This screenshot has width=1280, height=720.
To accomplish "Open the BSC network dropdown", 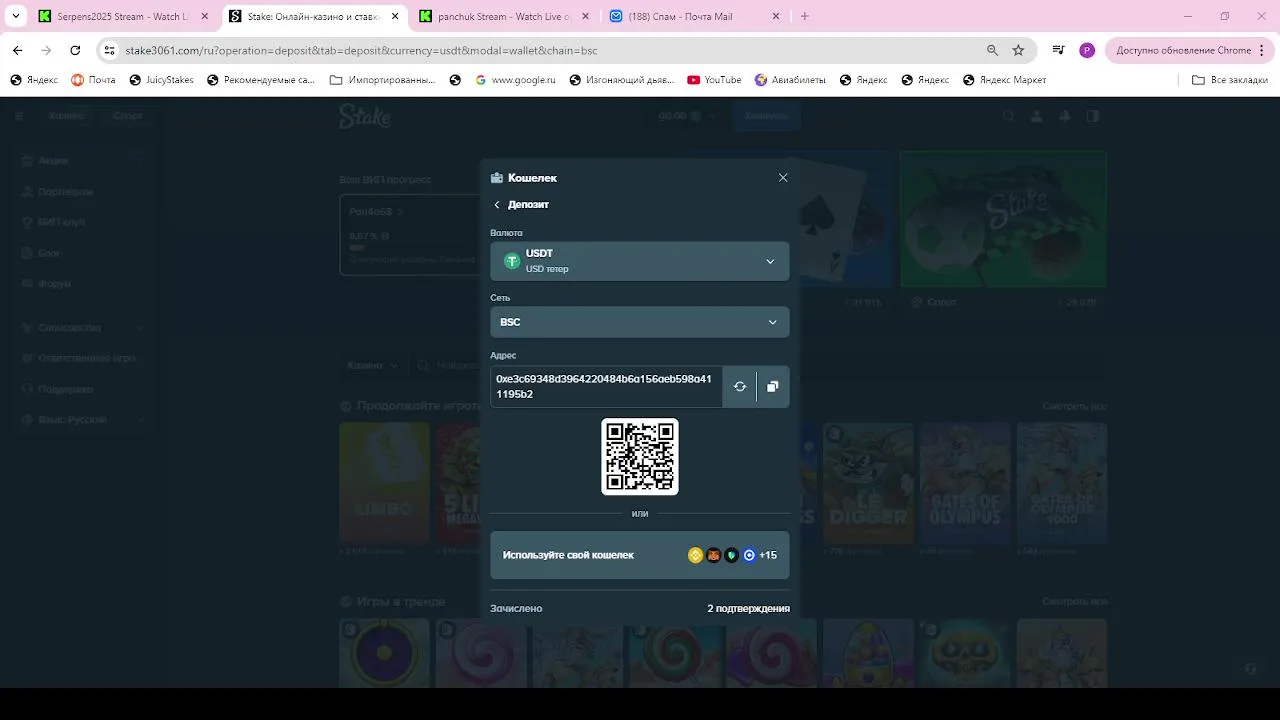I will 640,322.
